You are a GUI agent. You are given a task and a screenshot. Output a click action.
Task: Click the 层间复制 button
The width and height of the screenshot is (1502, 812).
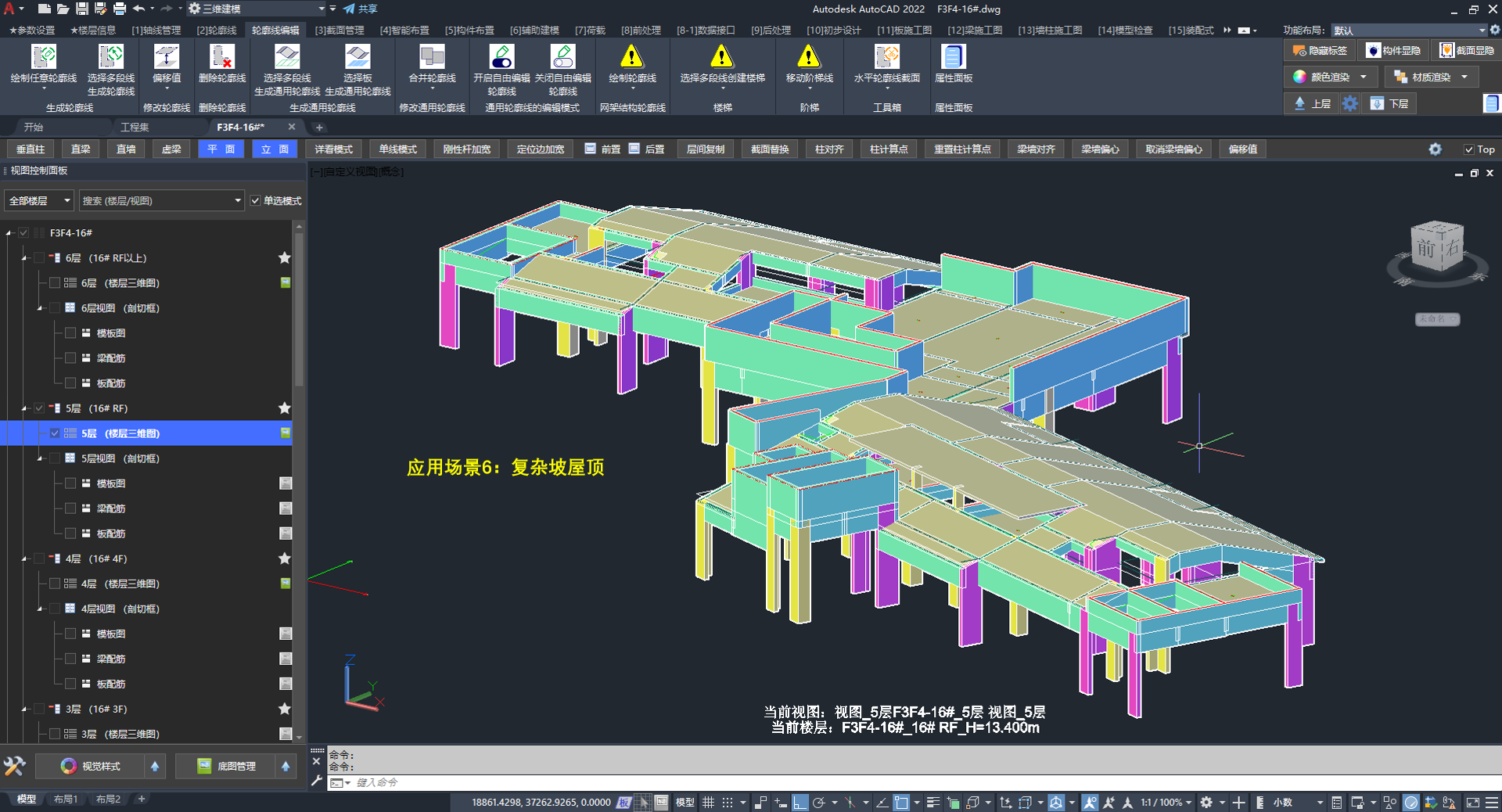tap(705, 149)
